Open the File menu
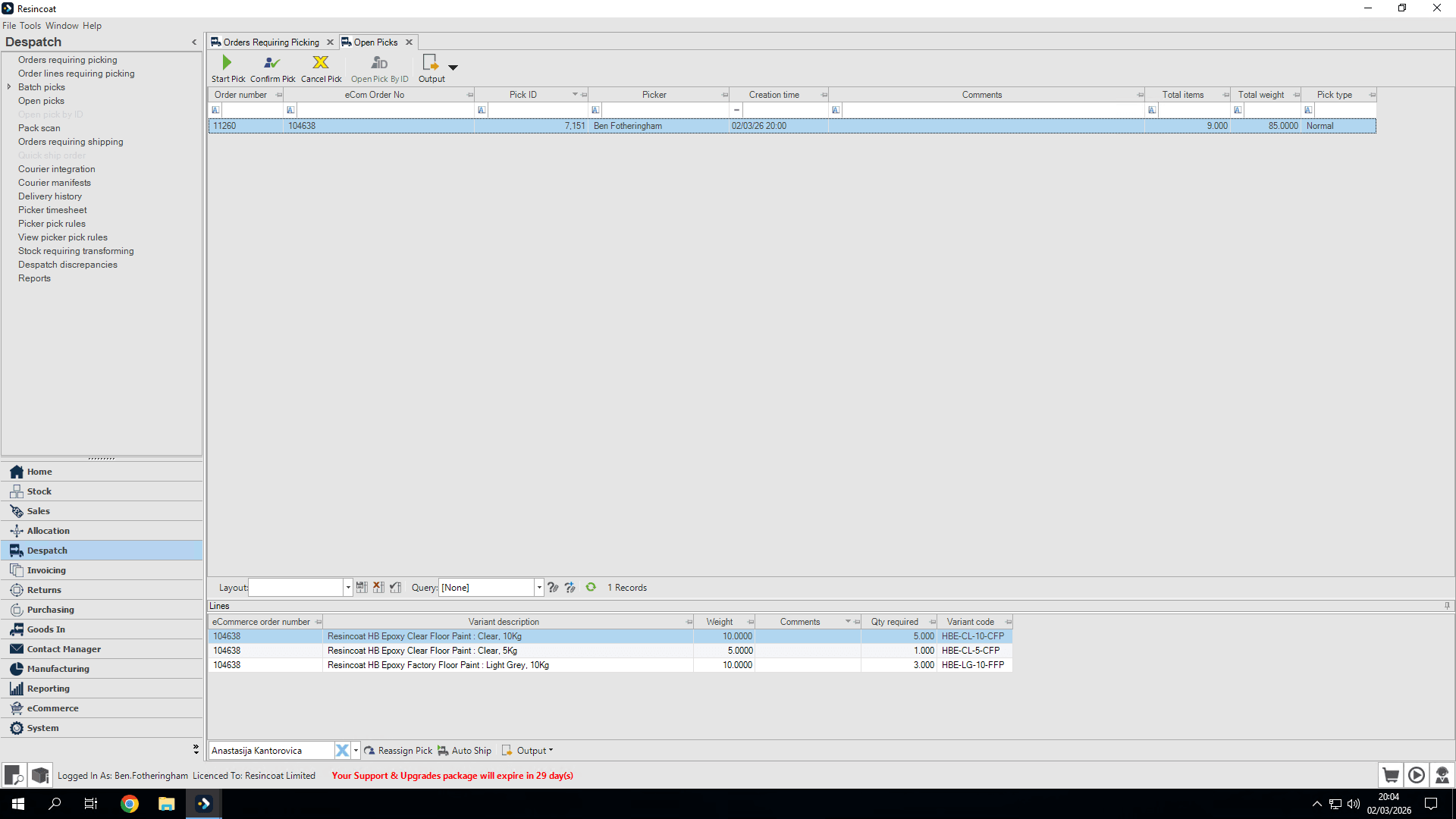The height and width of the screenshot is (819, 1456). coord(9,26)
